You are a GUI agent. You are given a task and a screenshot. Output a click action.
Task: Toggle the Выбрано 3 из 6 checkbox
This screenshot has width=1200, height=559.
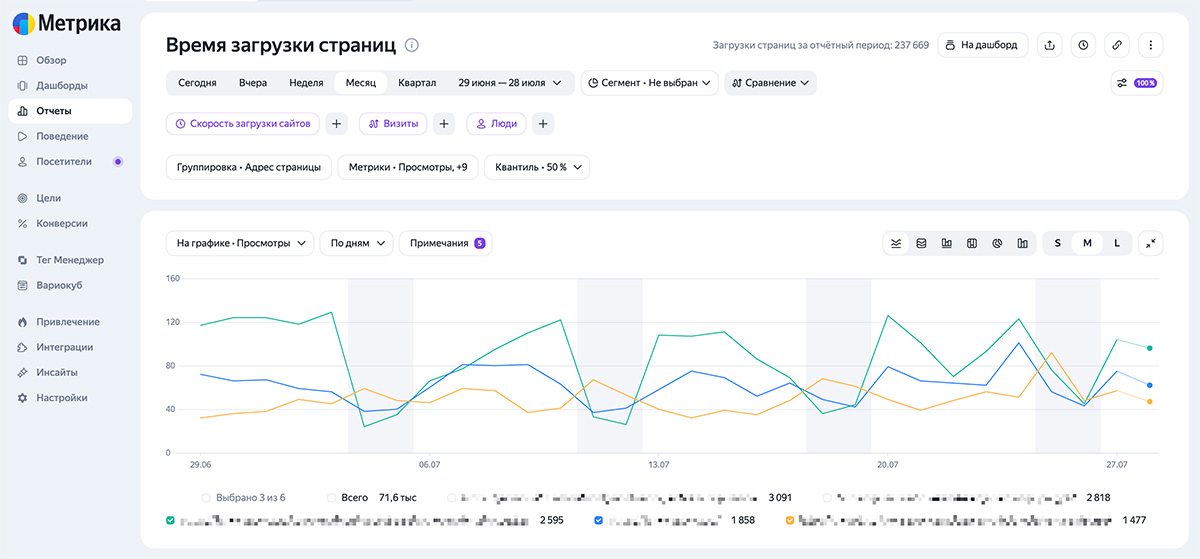(x=206, y=497)
